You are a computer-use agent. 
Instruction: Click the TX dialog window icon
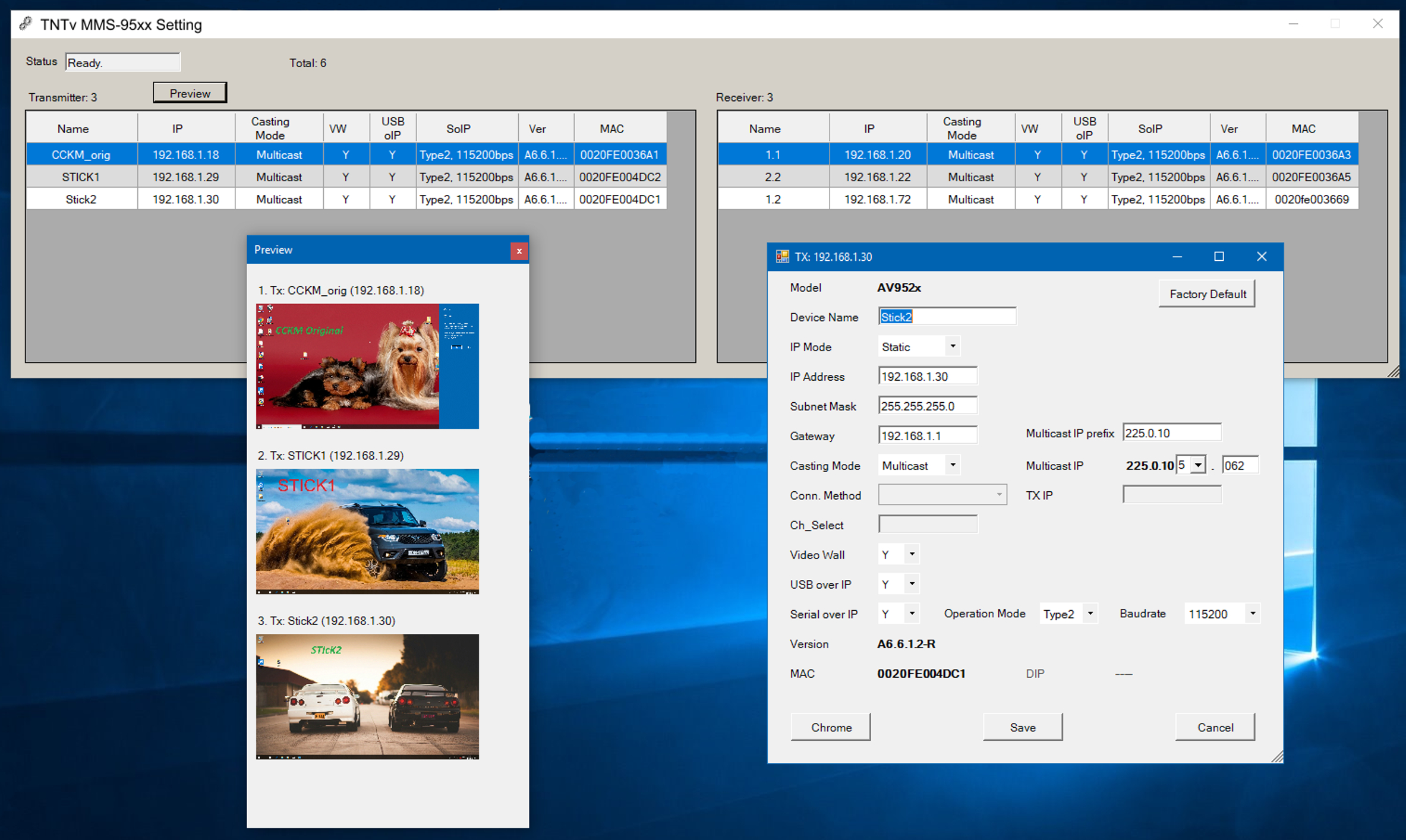pos(782,257)
